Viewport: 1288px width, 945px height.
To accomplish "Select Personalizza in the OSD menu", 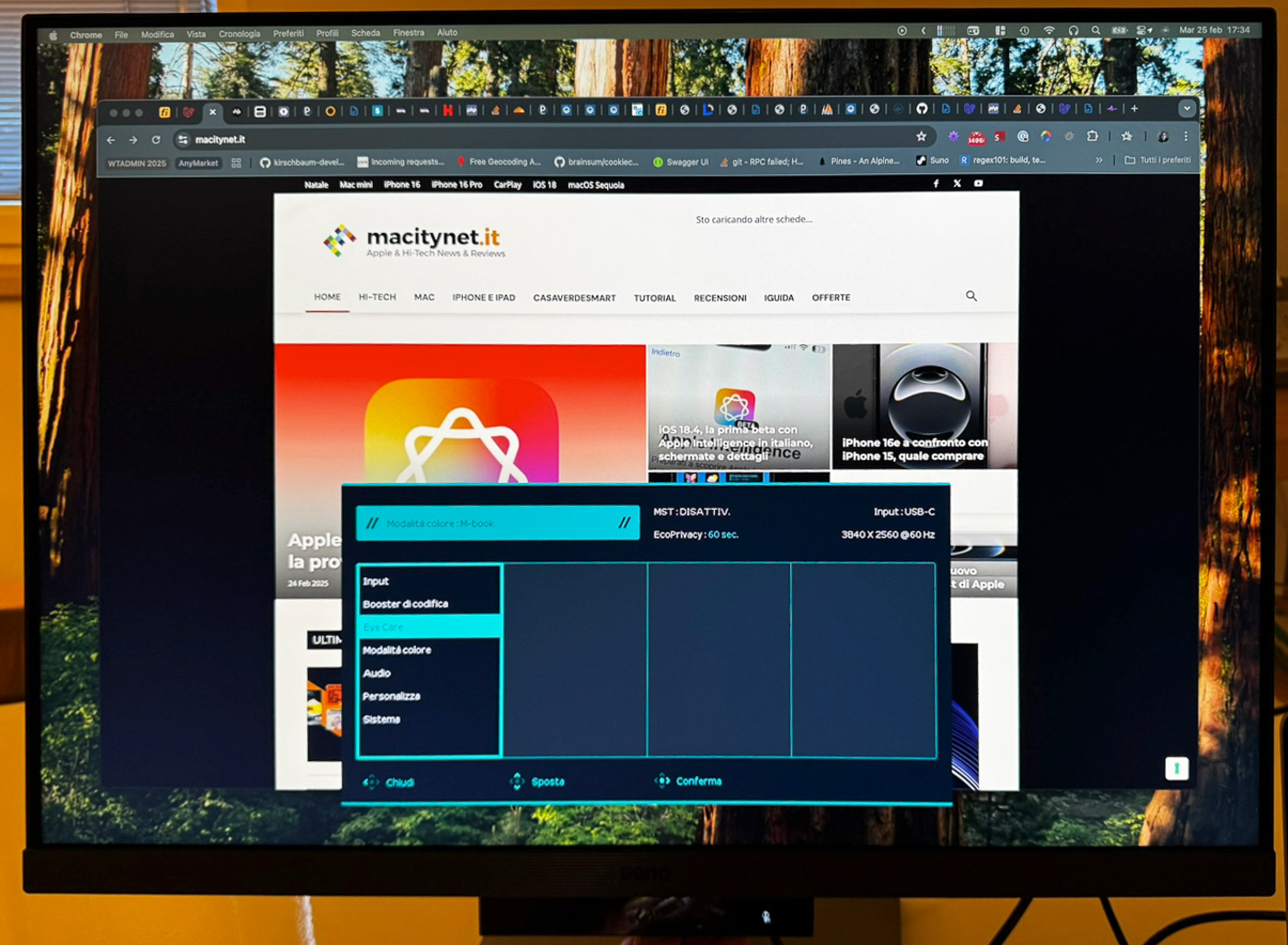I will click(429, 697).
